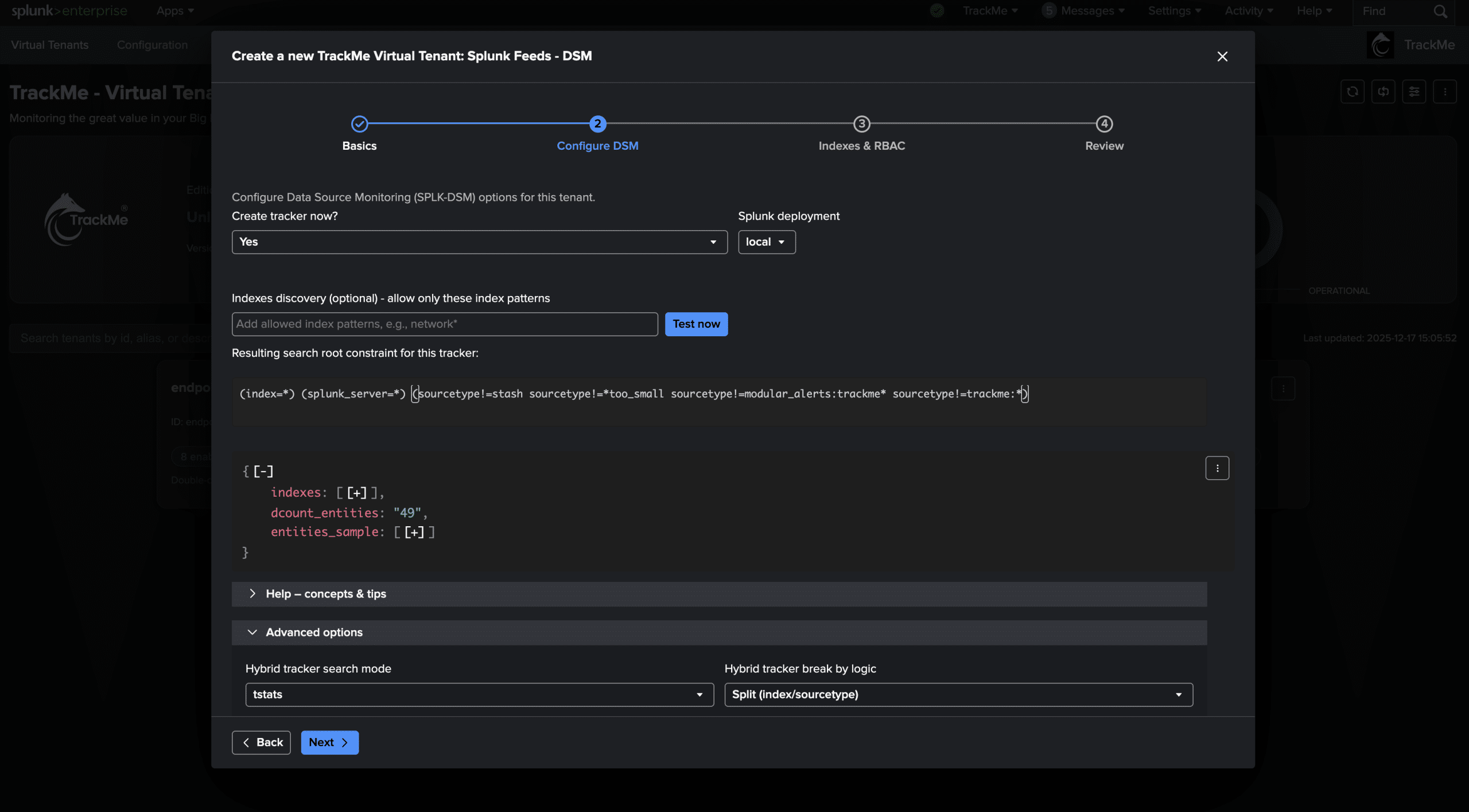1469x812 pixels.
Task: Collapse the root JSON object [-] toggle
Action: tap(263, 472)
